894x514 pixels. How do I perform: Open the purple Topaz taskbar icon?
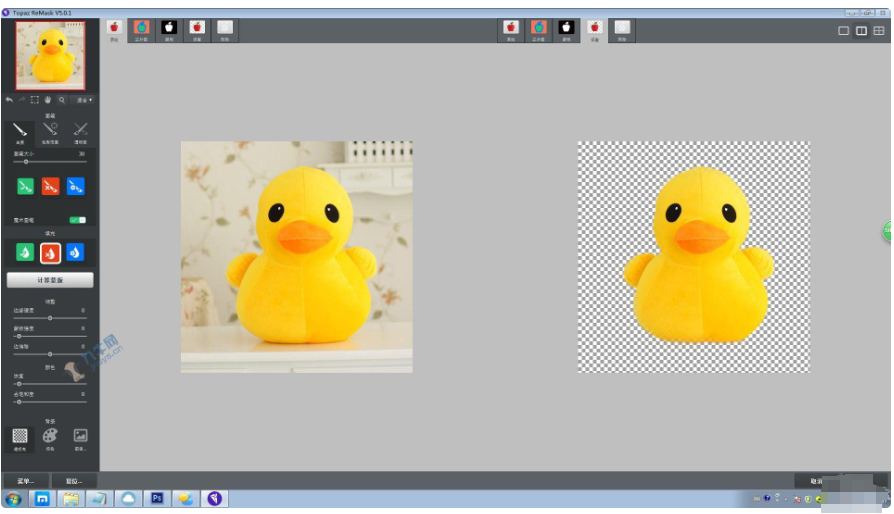tap(214, 499)
